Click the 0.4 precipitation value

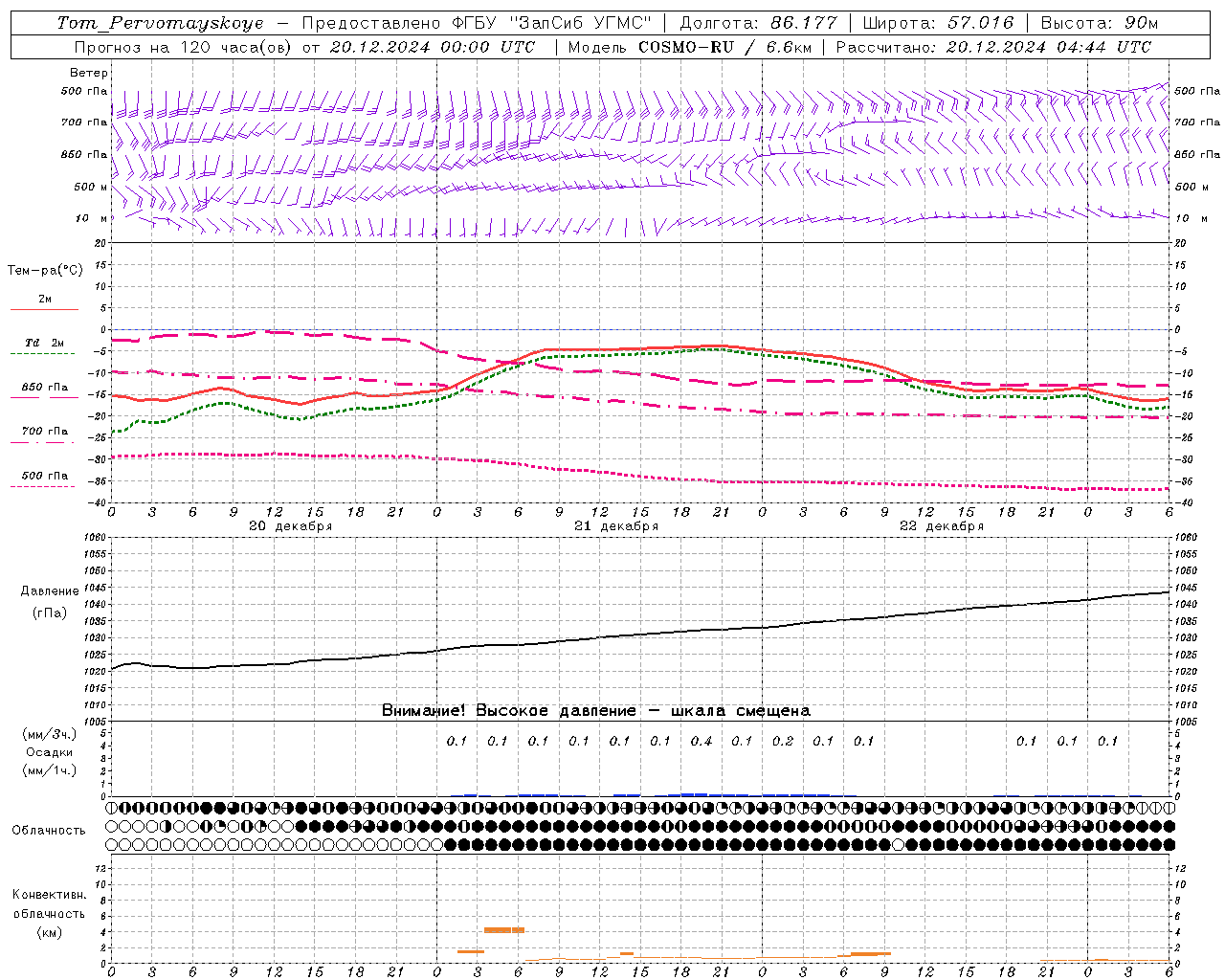[701, 742]
